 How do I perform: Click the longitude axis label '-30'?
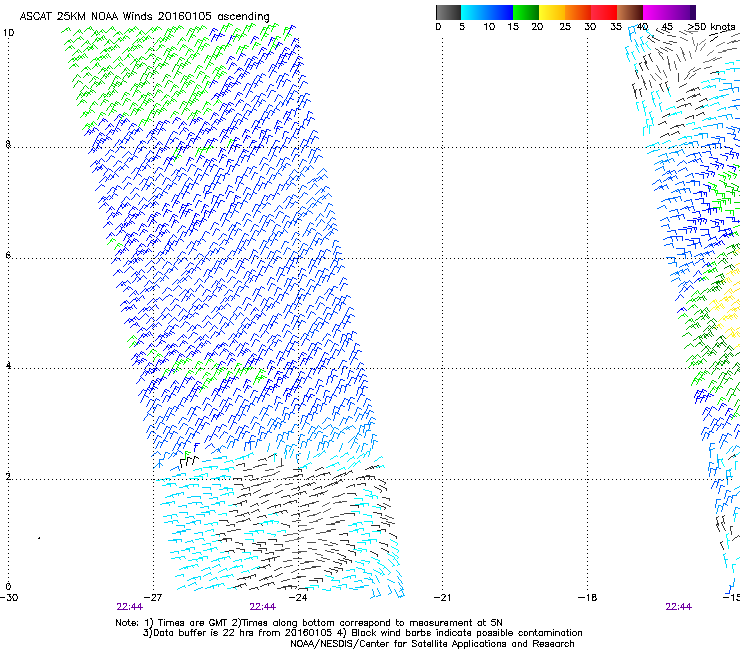coord(9,598)
